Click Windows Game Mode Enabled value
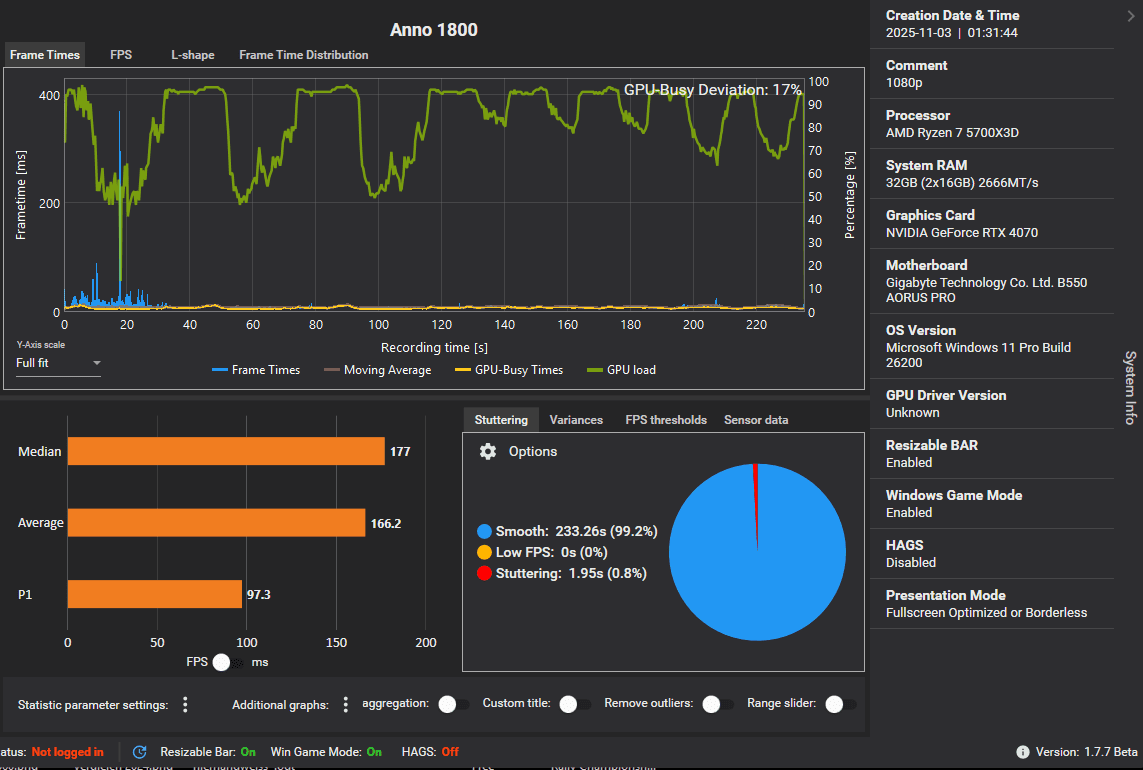The height and width of the screenshot is (770, 1143). coord(908,513)
